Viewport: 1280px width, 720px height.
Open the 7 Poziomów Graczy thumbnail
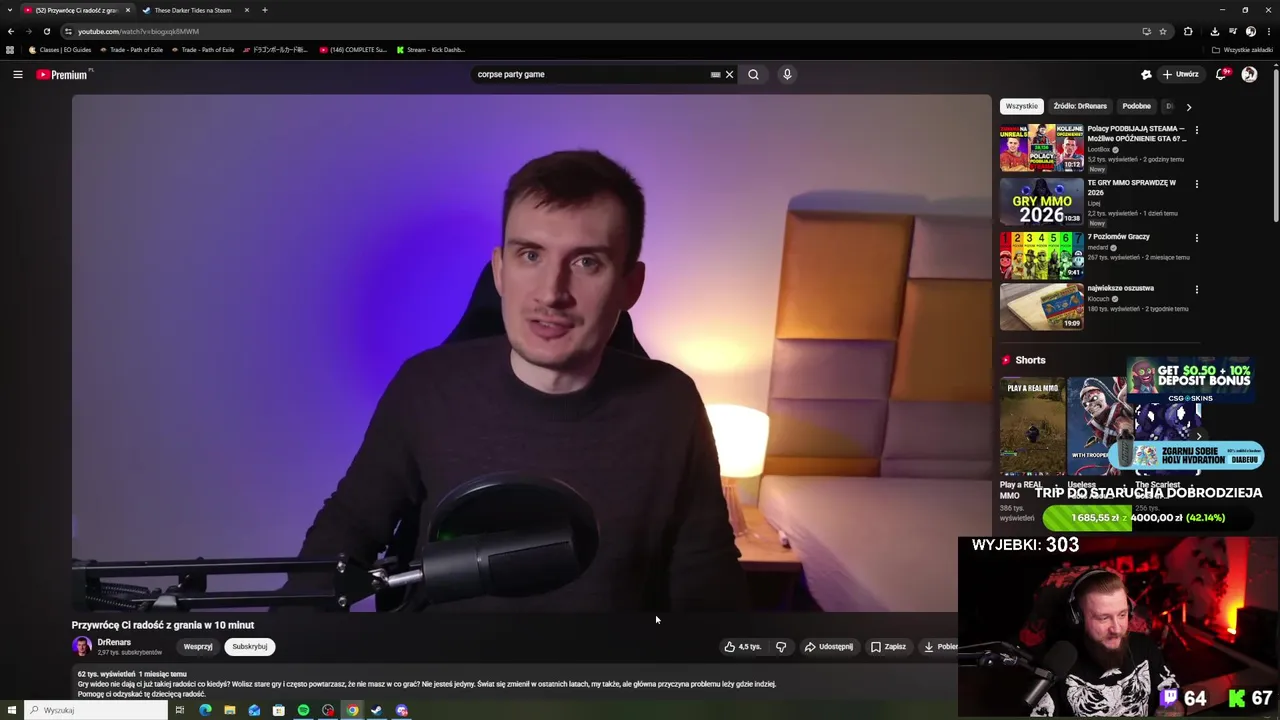pyautogui.click(x=1041, y=256)
